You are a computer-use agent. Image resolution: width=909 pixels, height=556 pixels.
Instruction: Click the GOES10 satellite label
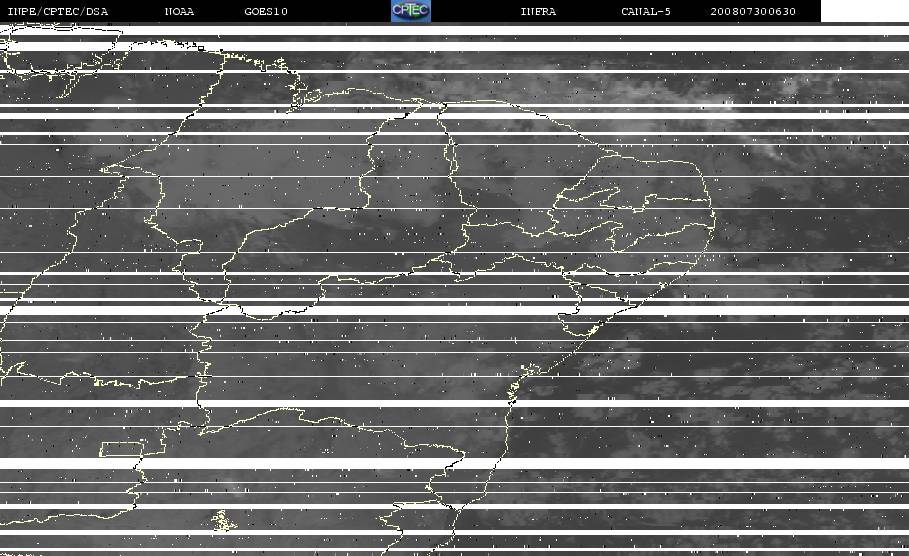(x=266, y=11)
